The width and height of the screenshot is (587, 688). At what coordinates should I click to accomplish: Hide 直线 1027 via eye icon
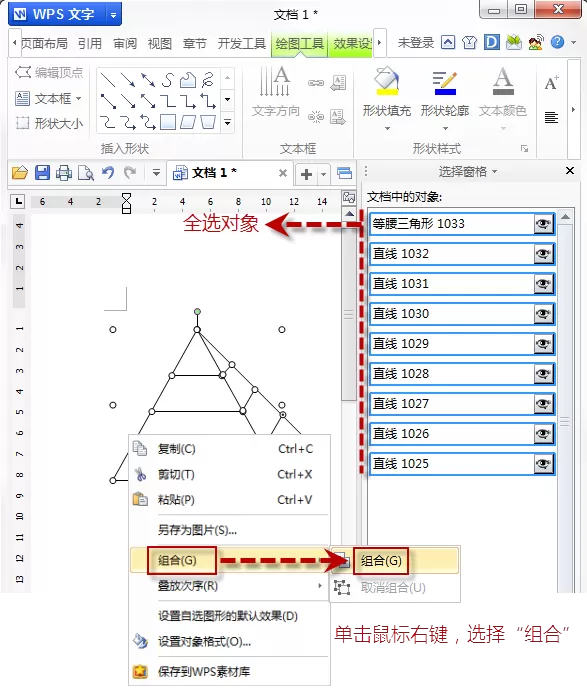543,404
